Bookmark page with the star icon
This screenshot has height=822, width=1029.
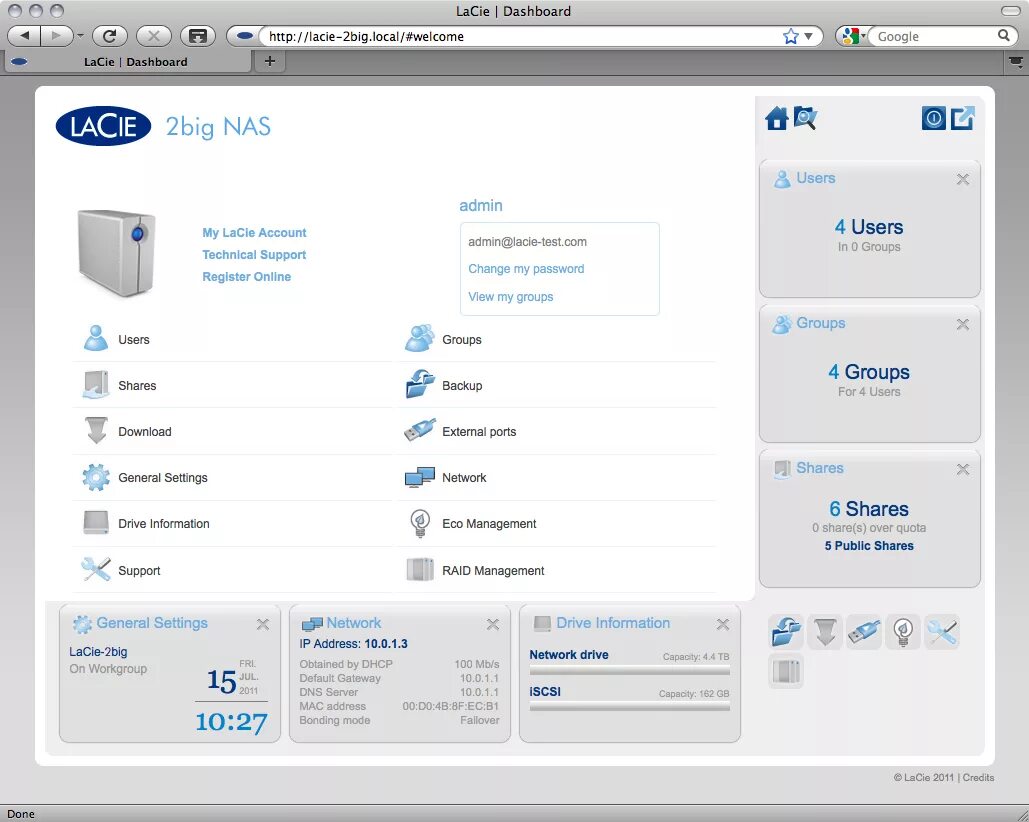pyautogui.click(x=791, y=36)
